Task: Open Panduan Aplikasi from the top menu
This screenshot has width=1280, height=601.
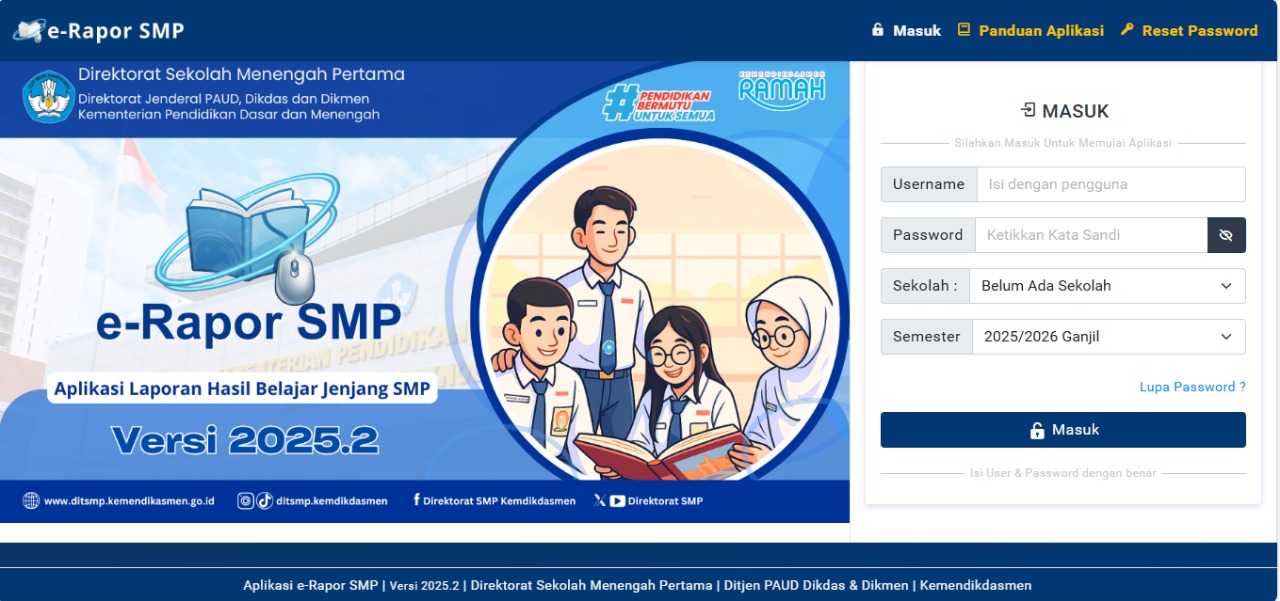Action: pos(1030,31)
